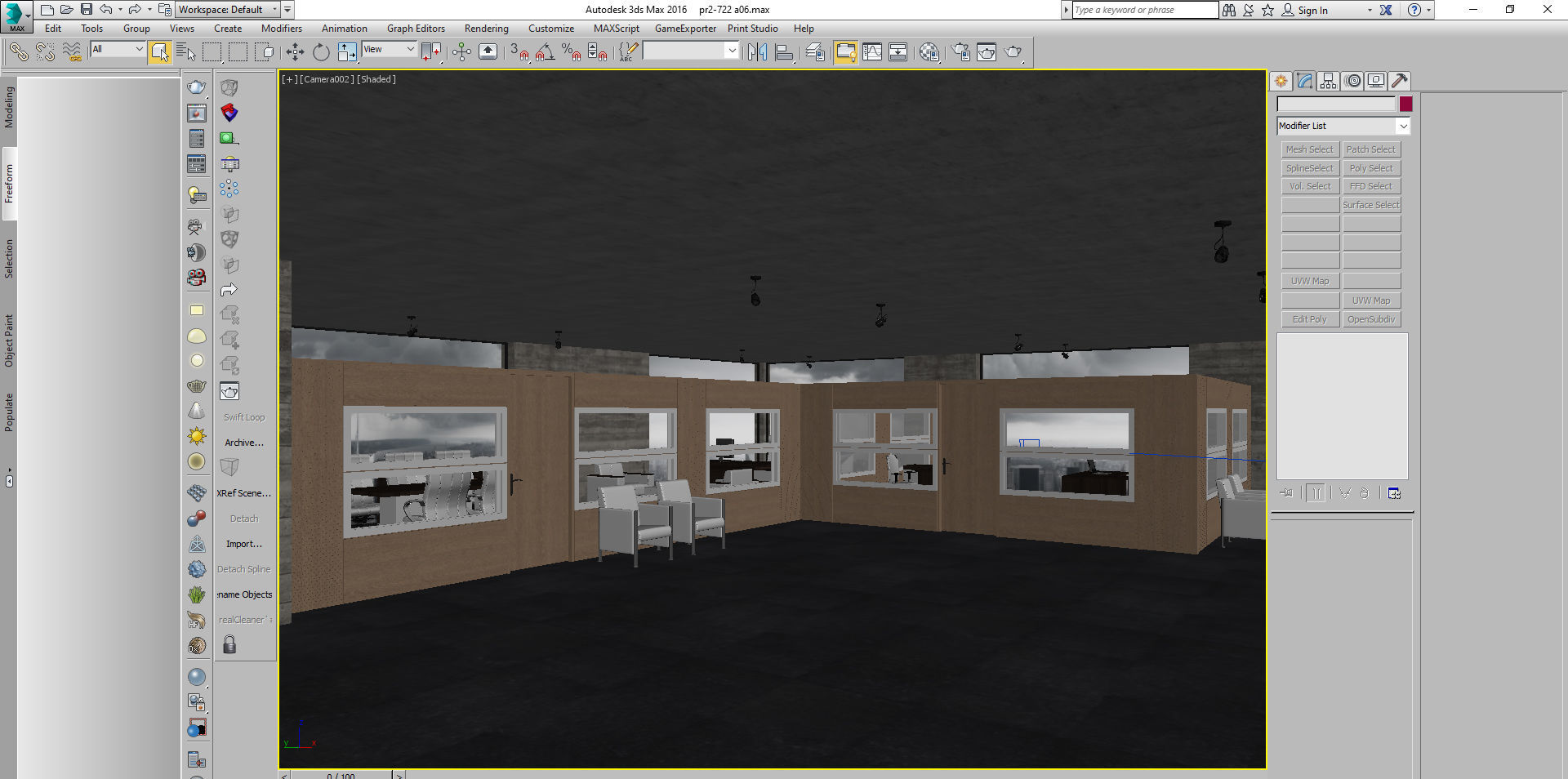
Task: Open the Edit menu
Action: pyautogui.click(x=53, y=29)
